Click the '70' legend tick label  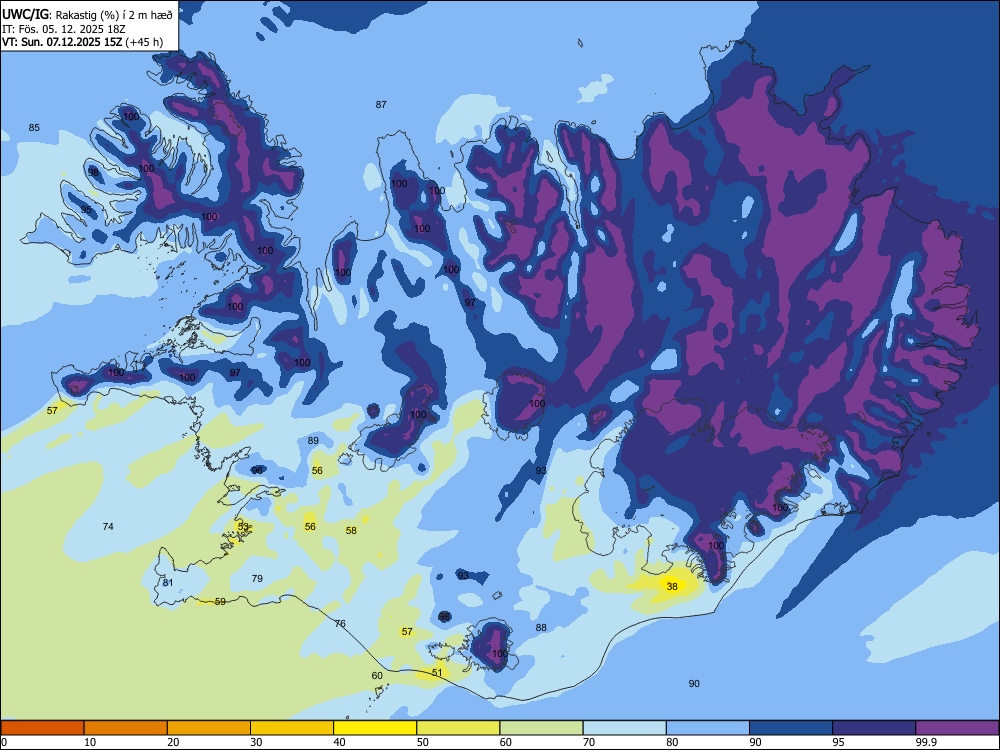click(589, 742)
